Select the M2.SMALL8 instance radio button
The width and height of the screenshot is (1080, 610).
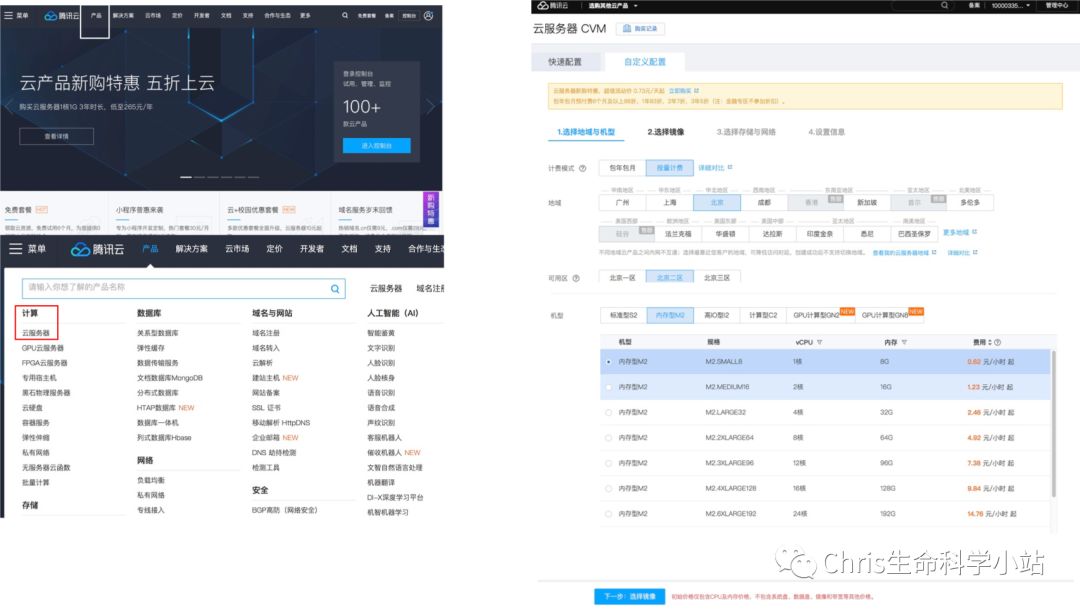[608, 362]
